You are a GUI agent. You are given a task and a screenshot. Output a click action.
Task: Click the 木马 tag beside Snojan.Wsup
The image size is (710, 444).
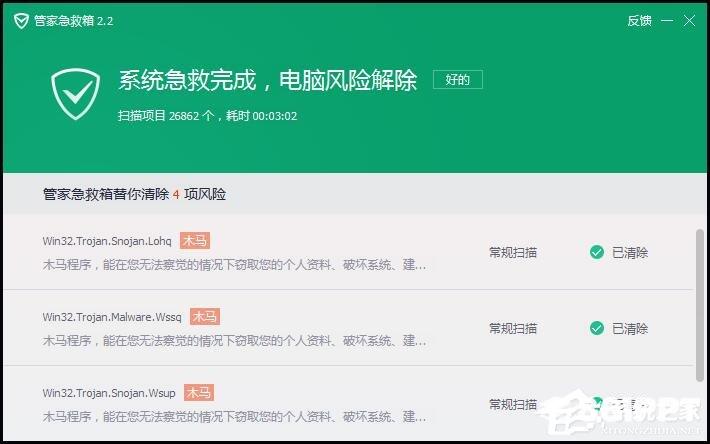pyautogui.click(x=199, y=392)
